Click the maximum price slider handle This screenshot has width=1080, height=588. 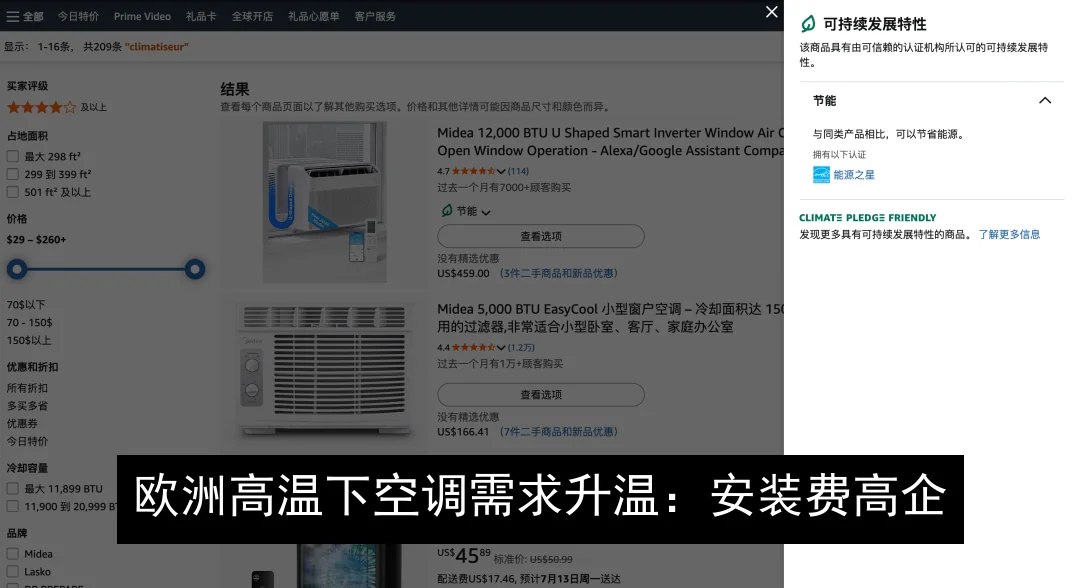195,269
